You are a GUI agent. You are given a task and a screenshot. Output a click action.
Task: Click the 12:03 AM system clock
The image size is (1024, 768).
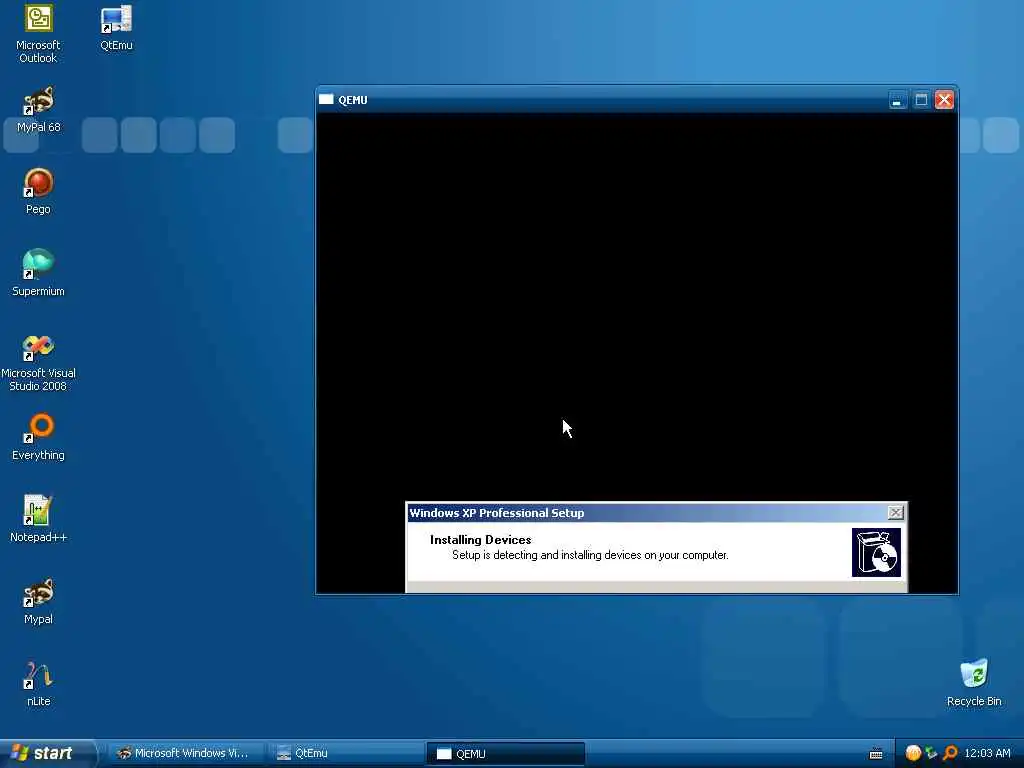[x=987, y=754]
